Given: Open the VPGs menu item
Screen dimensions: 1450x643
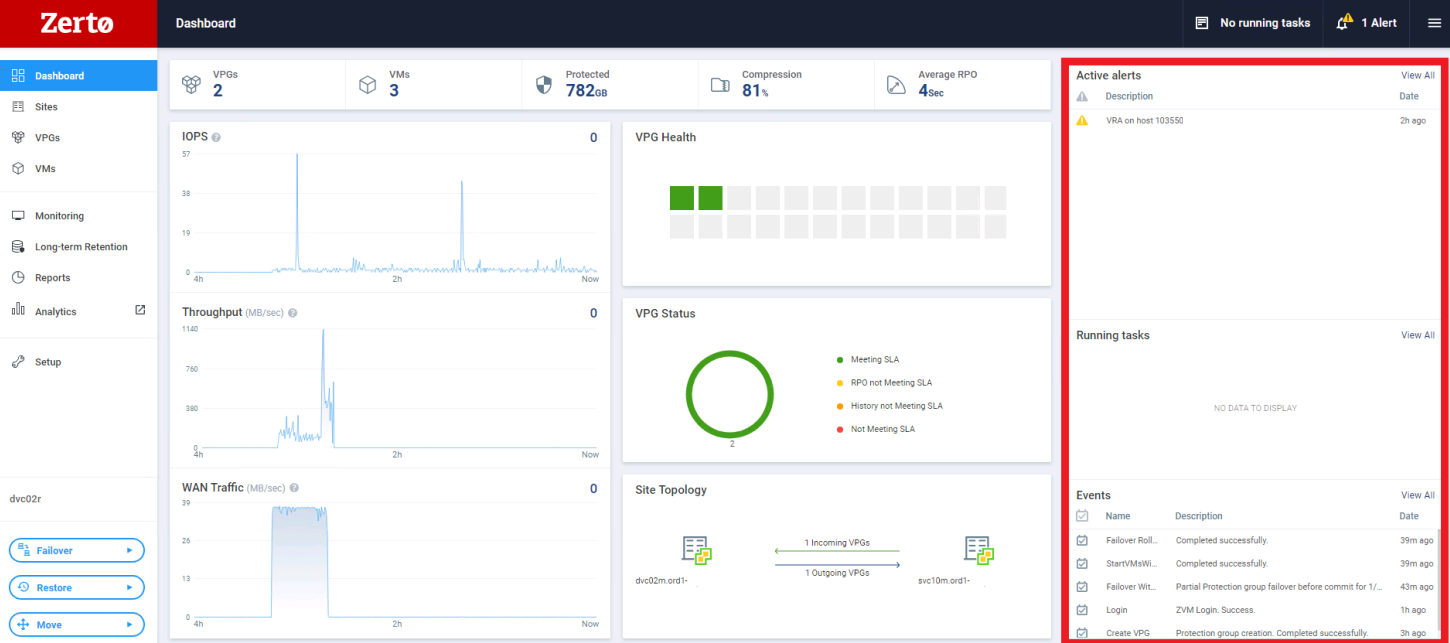Looking at the screenshot, I should (78, 137).
